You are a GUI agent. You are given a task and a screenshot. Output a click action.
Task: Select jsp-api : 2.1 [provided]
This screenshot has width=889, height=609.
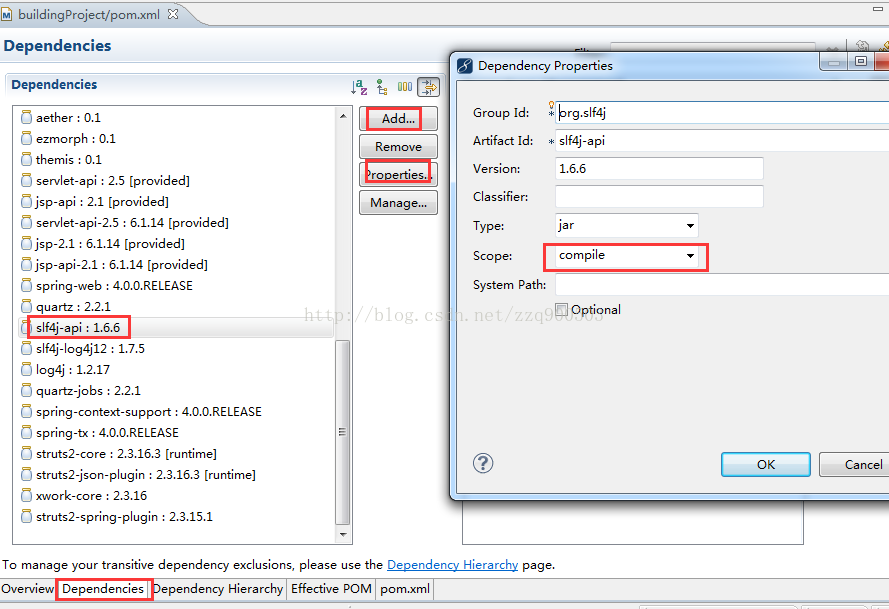click(102, 201)
